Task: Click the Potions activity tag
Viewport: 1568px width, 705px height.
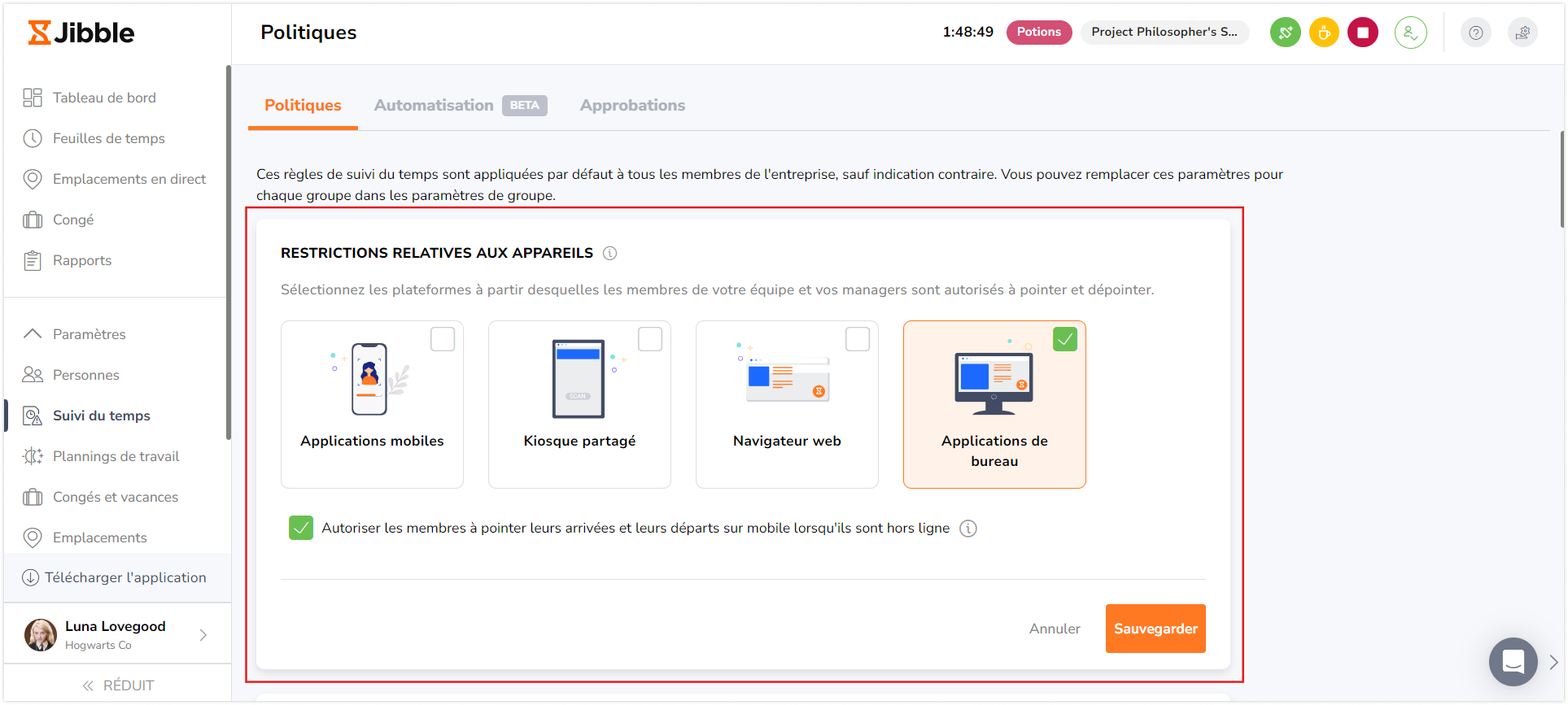Action: click(x=1038, y=32)
